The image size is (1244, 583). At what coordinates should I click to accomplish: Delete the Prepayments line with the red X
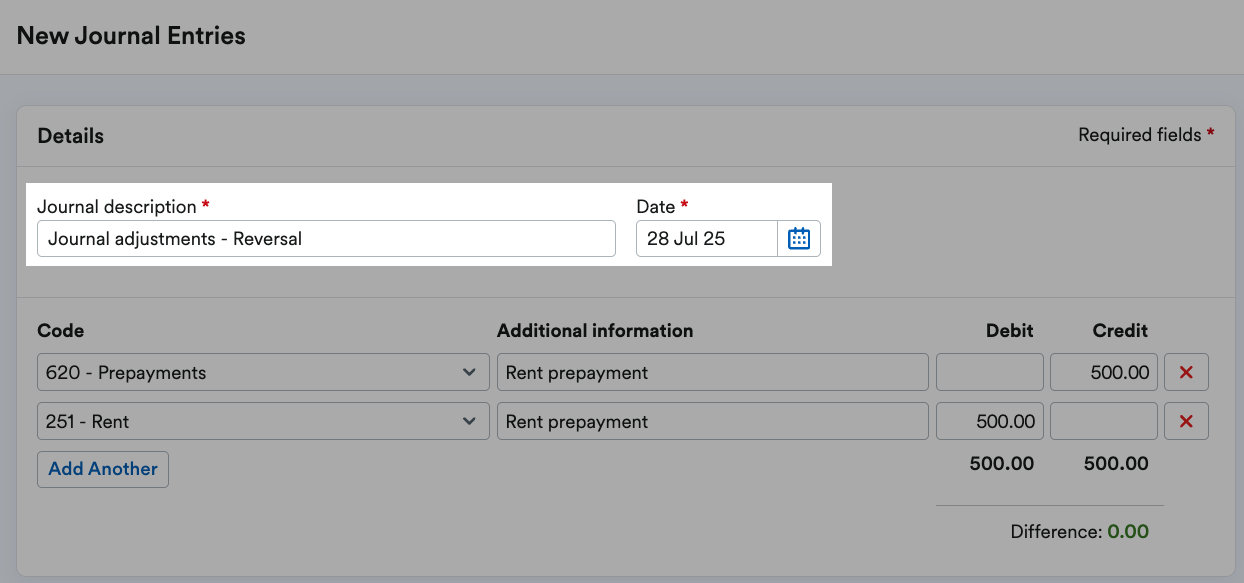[x=1186, y=371]
